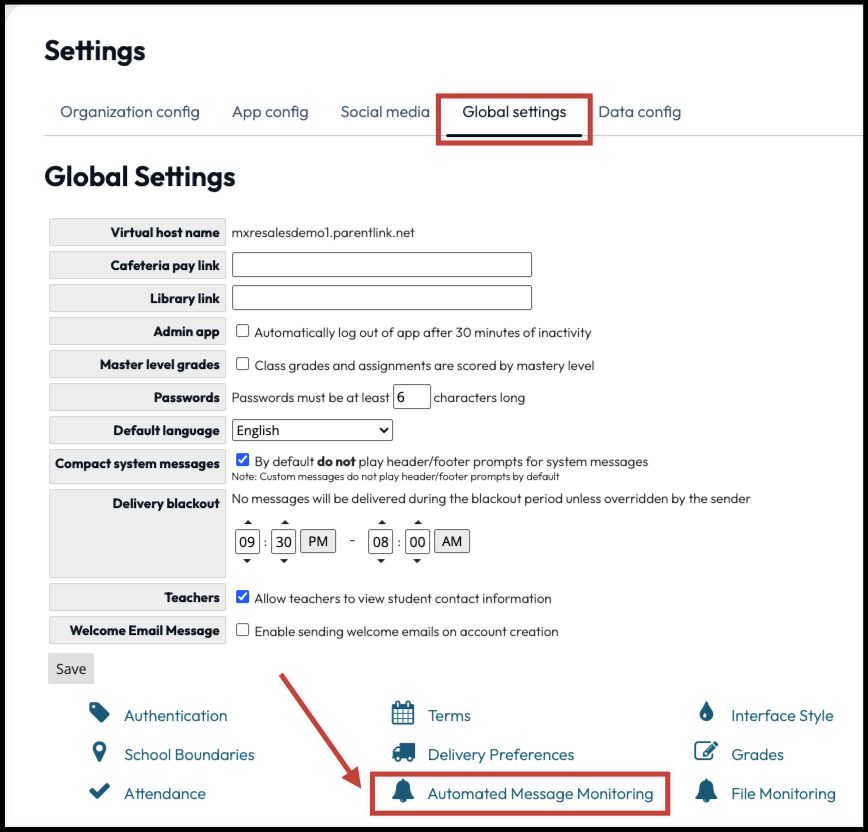868x832 pixels.
Task: Click the Save button
Action: (x=70, y=668)
